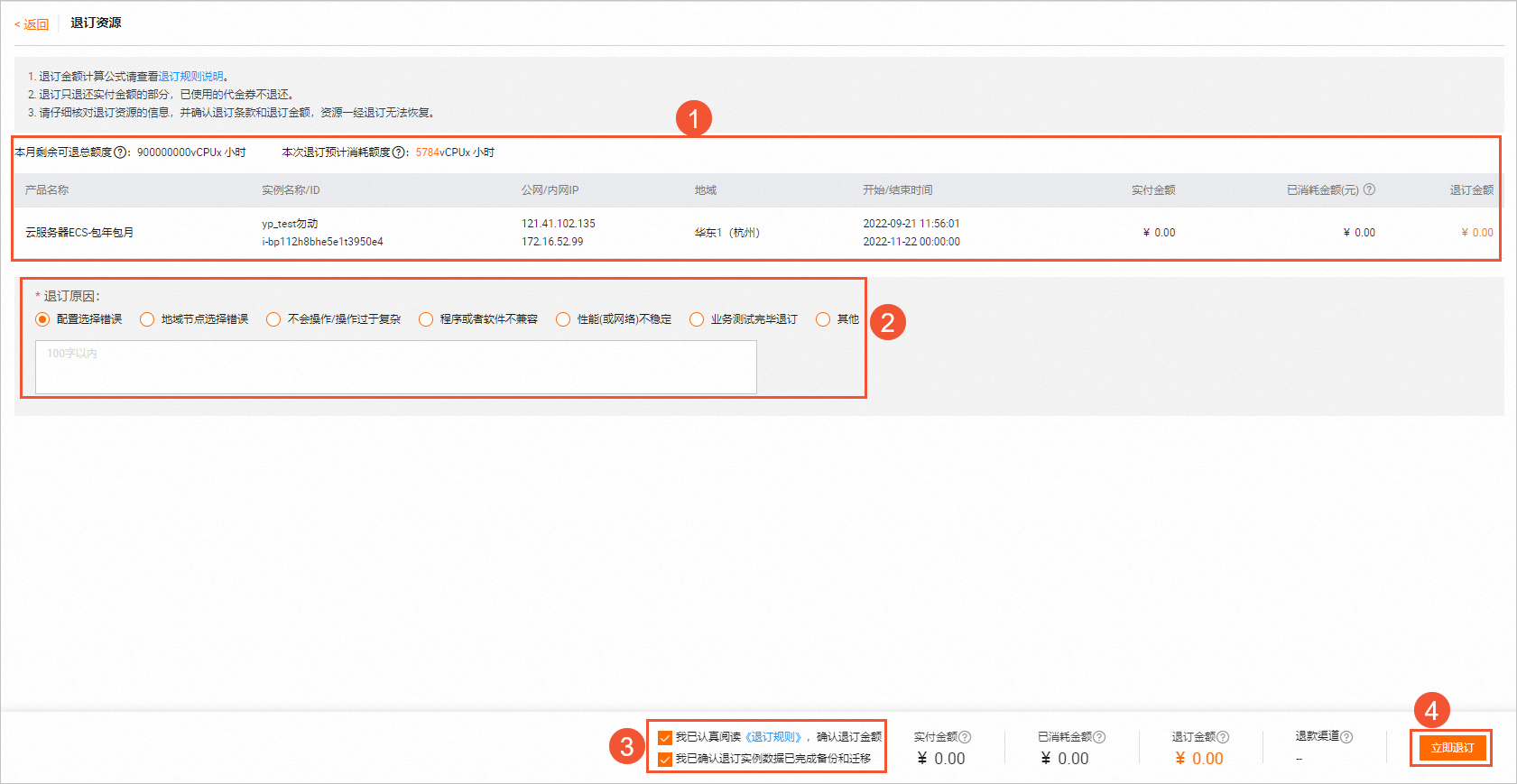This screenshot has height=784, width=1517.
Task: Select the 地域节点选择错误 reason
Action: [x=147, y=319]
